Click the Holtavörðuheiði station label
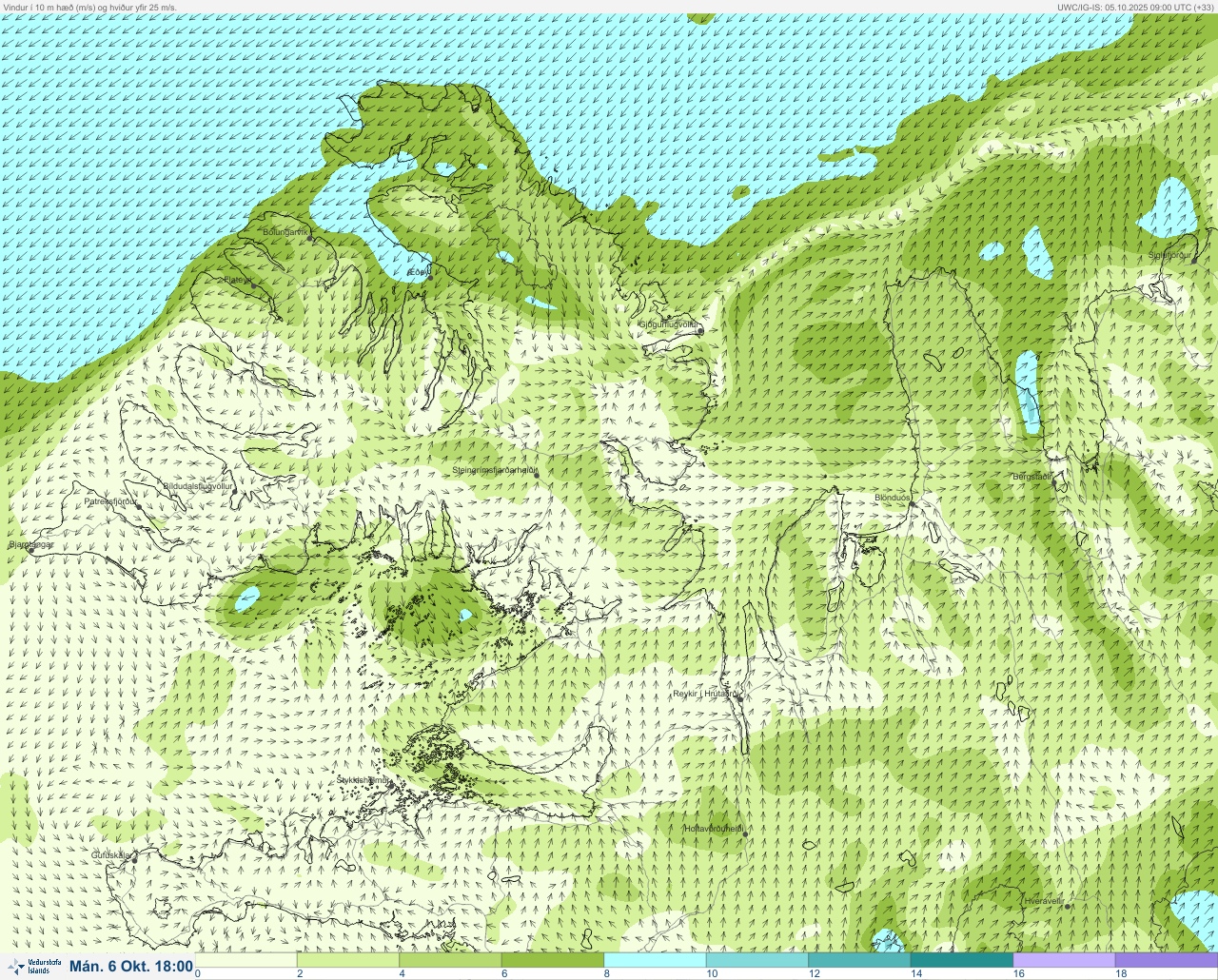The width and height of the screenshot is (1218, 980). [714, 829]
